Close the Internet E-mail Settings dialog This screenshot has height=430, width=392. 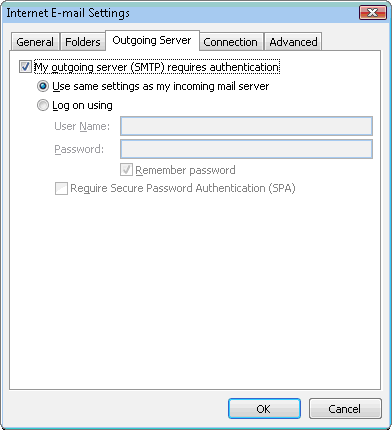point(373,13)
